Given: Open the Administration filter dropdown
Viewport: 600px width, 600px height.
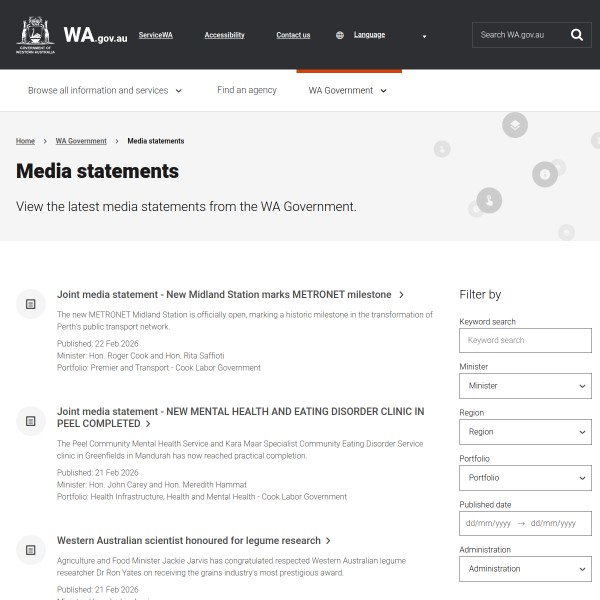Looking at the screenshot, I should coord(525,569).
